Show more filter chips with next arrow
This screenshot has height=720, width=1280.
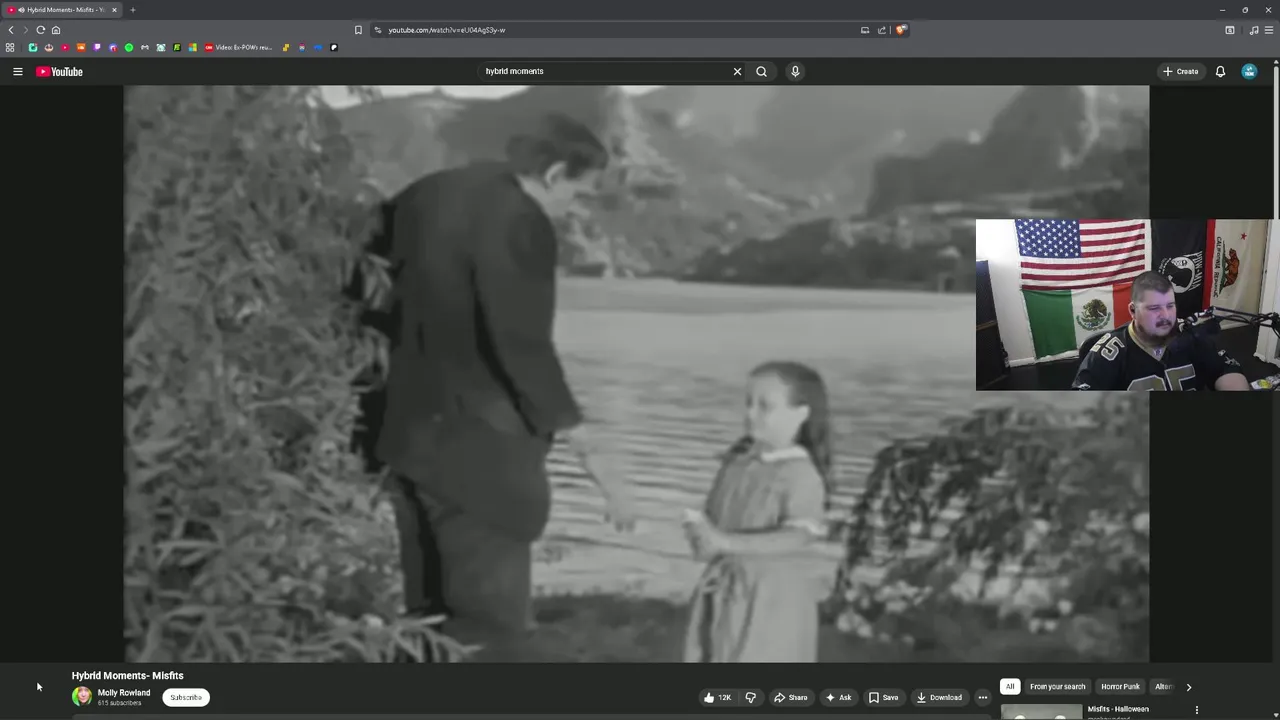1188,687
